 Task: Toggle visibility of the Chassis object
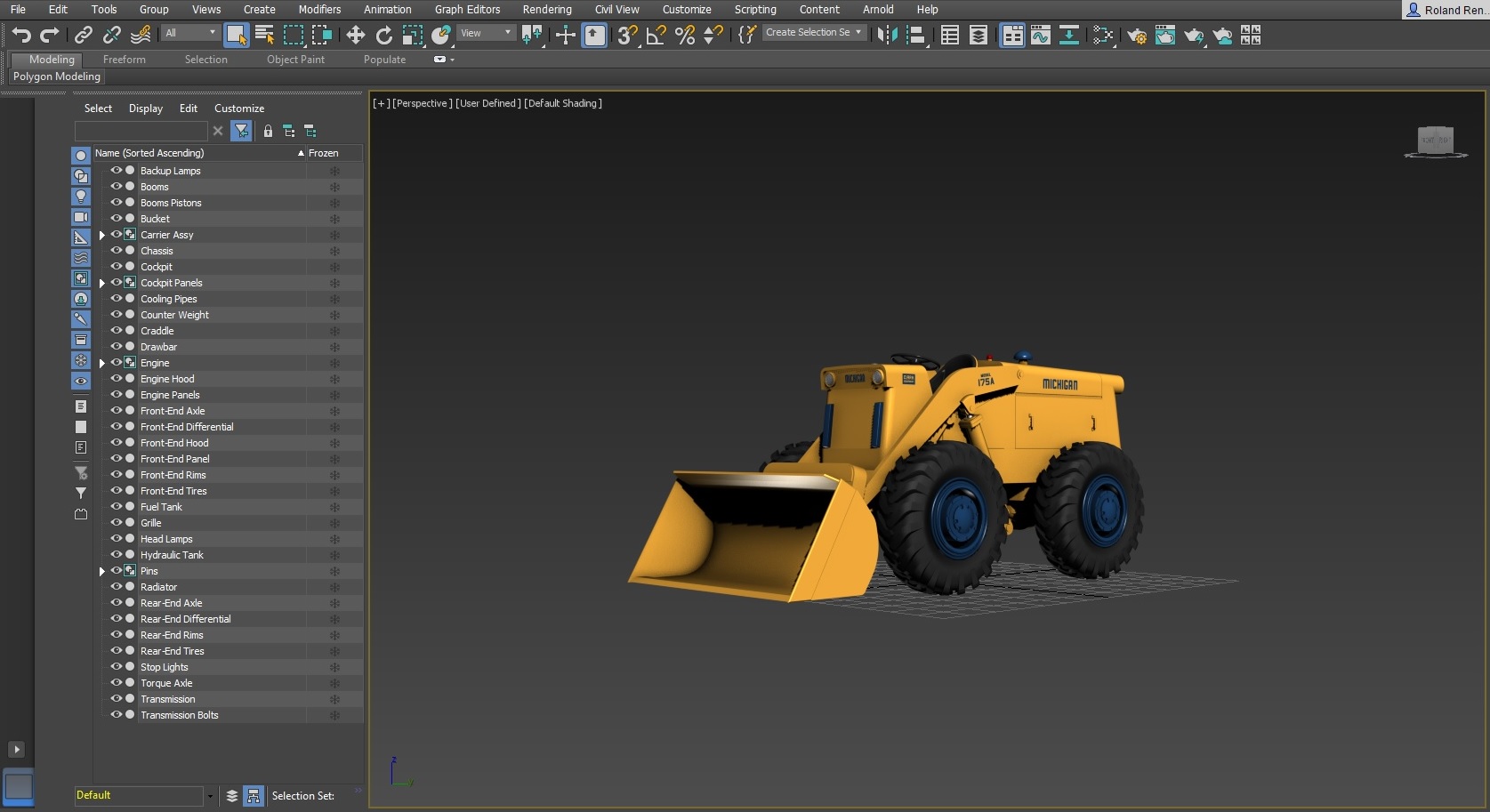tap(116, 251)
